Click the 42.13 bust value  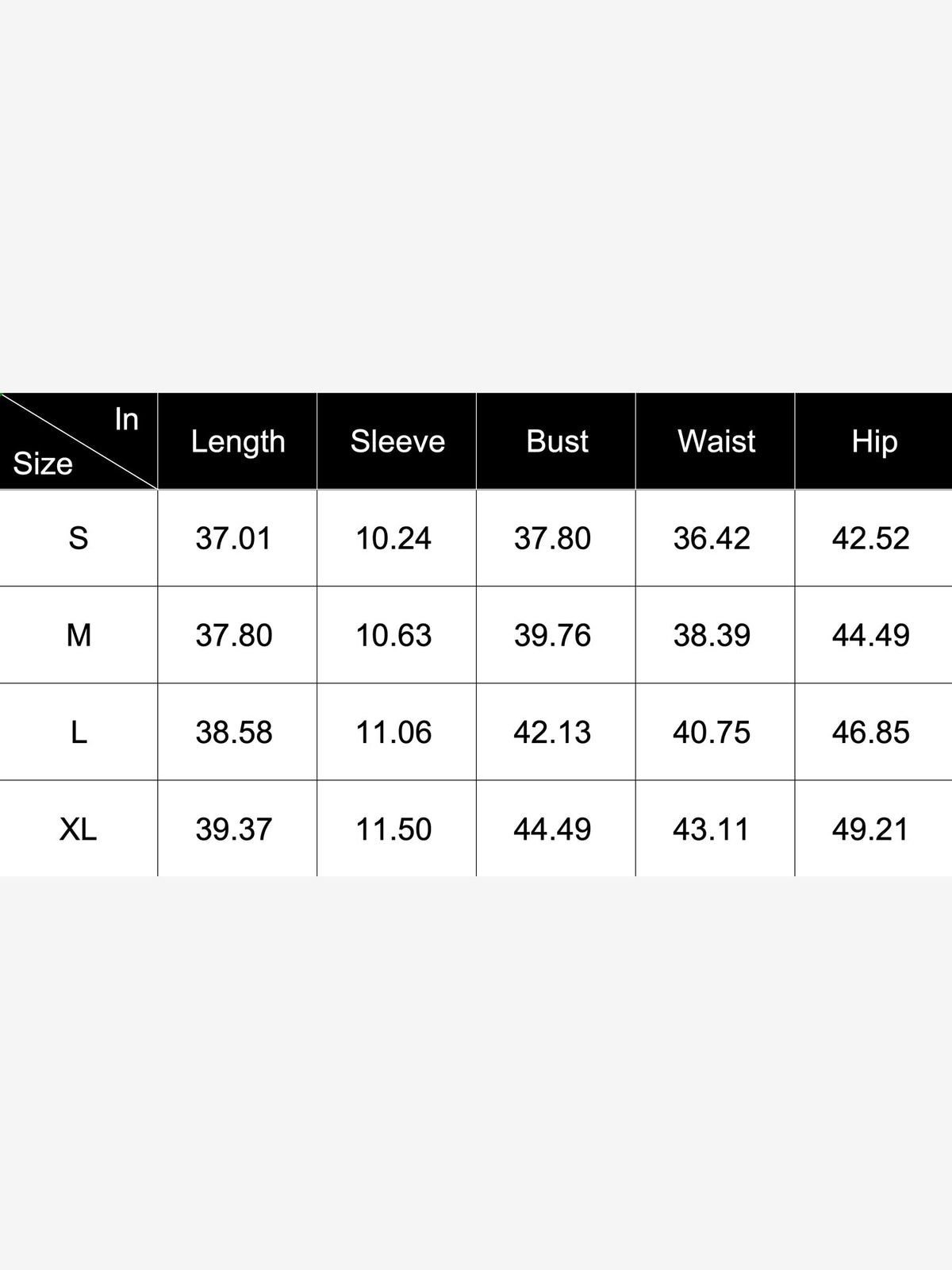(x=552, y=732)
